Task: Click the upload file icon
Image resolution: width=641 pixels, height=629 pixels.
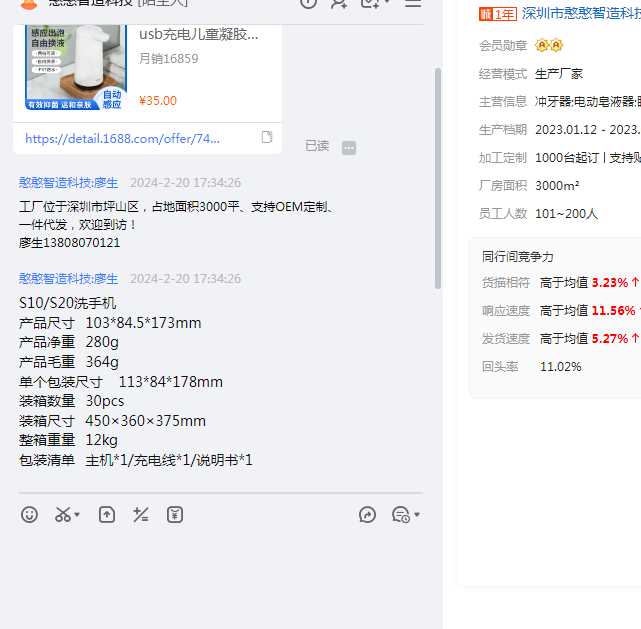Action: click(x=107, y=515)
